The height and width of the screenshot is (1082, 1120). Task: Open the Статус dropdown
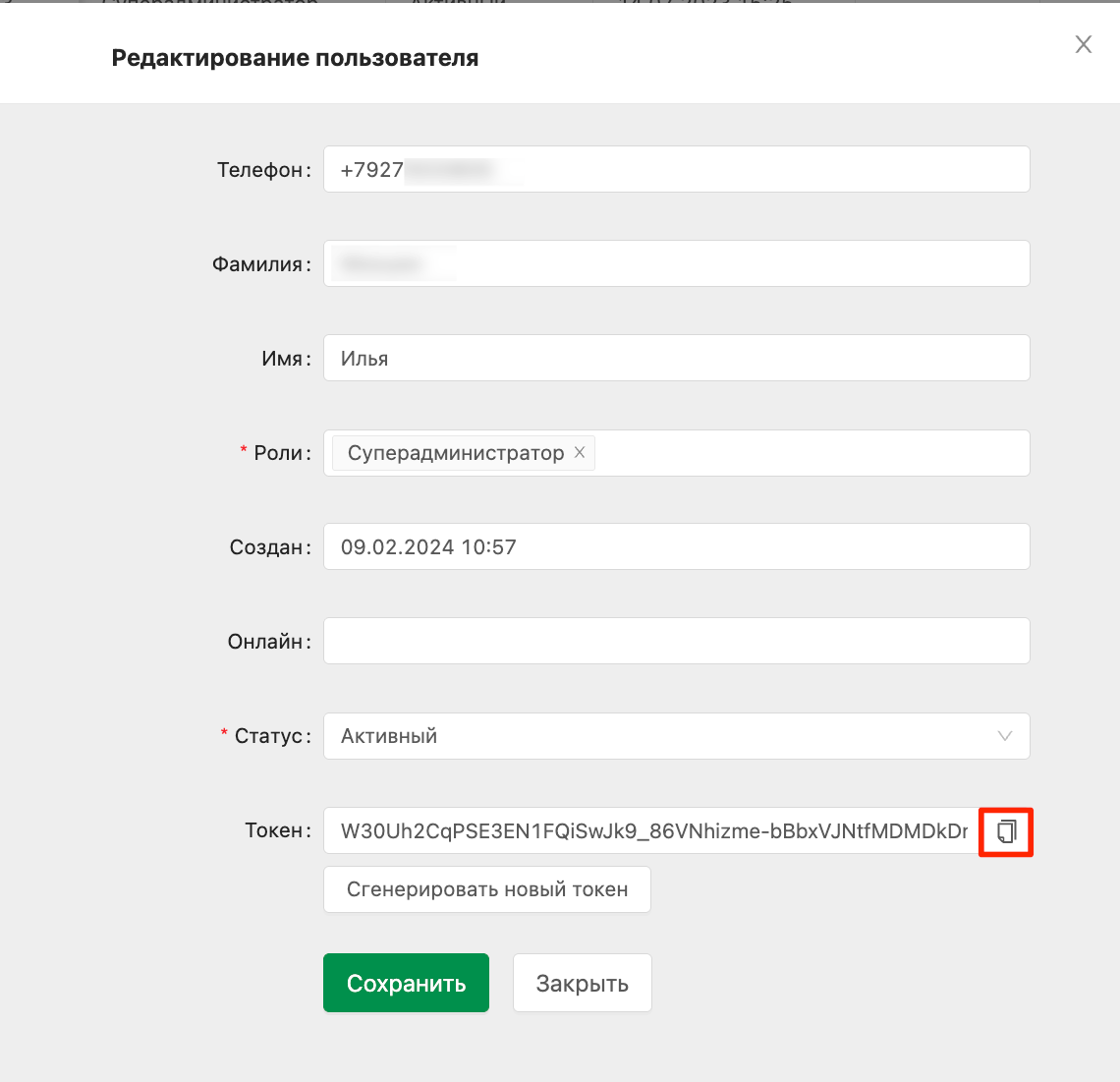(x=676, y=736)
